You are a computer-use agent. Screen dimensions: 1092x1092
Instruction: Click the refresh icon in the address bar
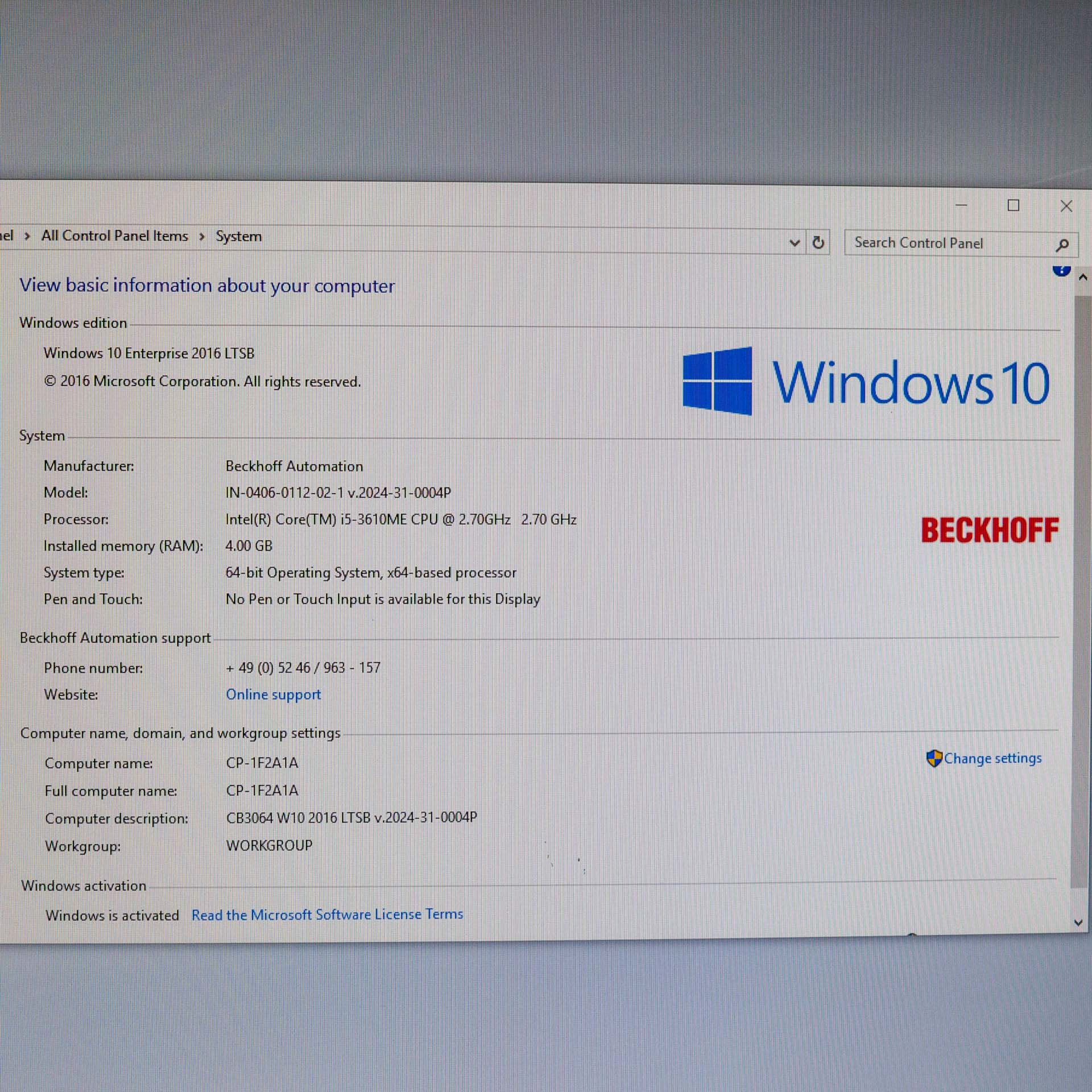(x=818, y=243)
